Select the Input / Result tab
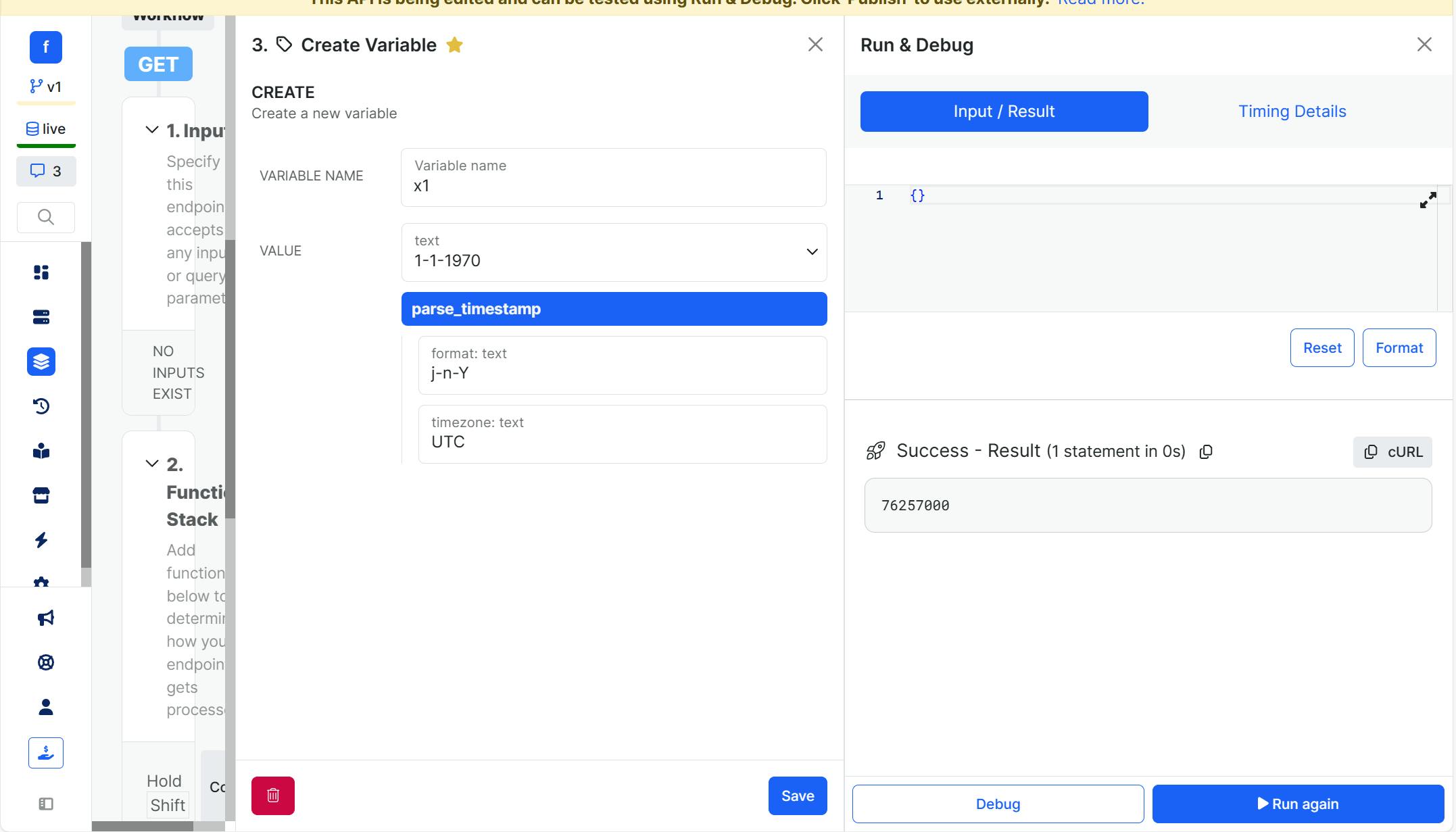Image resolution: width=1456 pixels, height=832 pixels. [1004, 112]
